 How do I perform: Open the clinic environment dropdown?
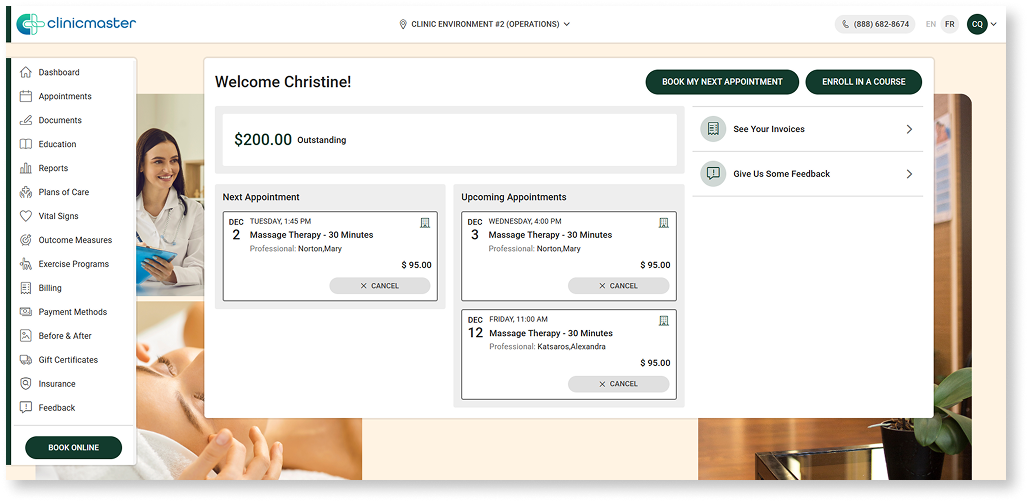click(x=484, y=24)
